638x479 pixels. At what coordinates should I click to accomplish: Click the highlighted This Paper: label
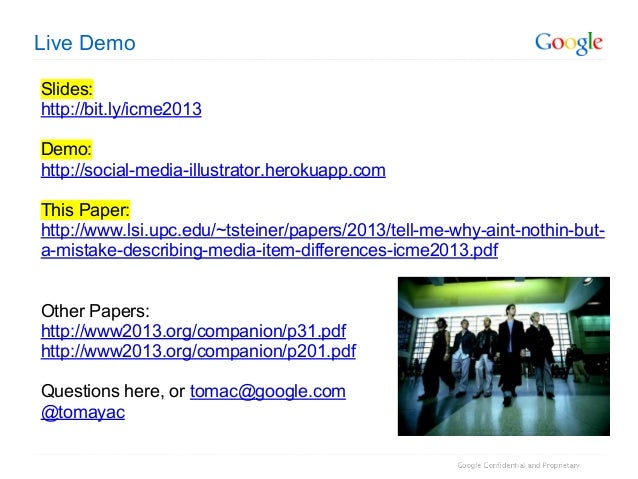click(x=85, y=210)
